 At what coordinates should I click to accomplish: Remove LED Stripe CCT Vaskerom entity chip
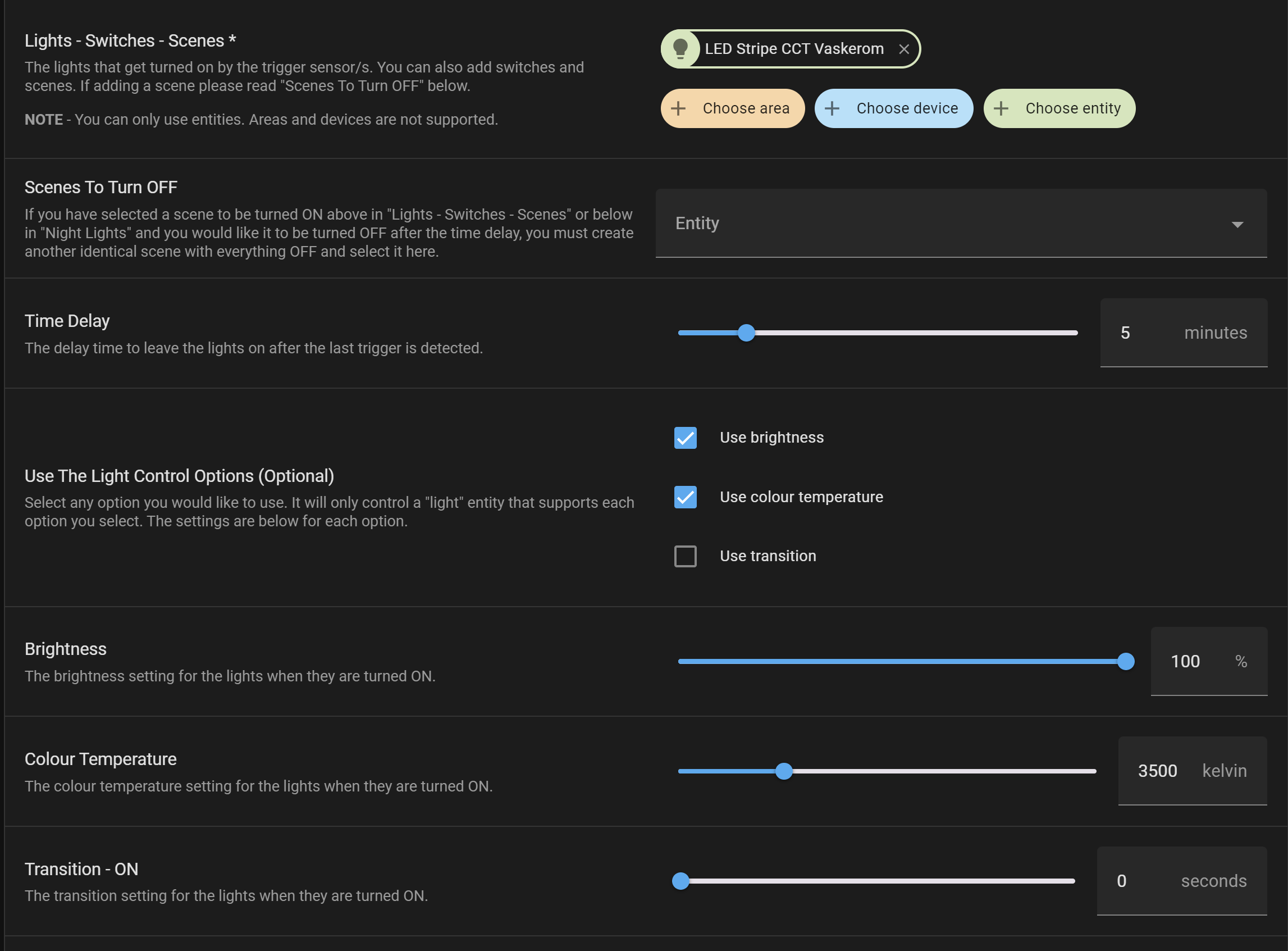(904, 49)
